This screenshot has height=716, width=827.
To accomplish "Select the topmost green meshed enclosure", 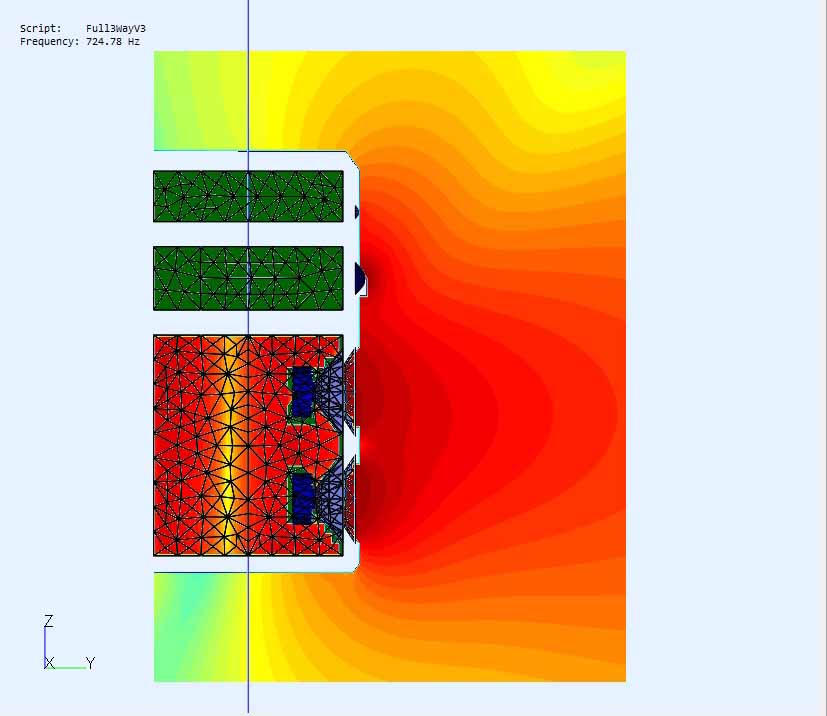I will coord(248,196).
